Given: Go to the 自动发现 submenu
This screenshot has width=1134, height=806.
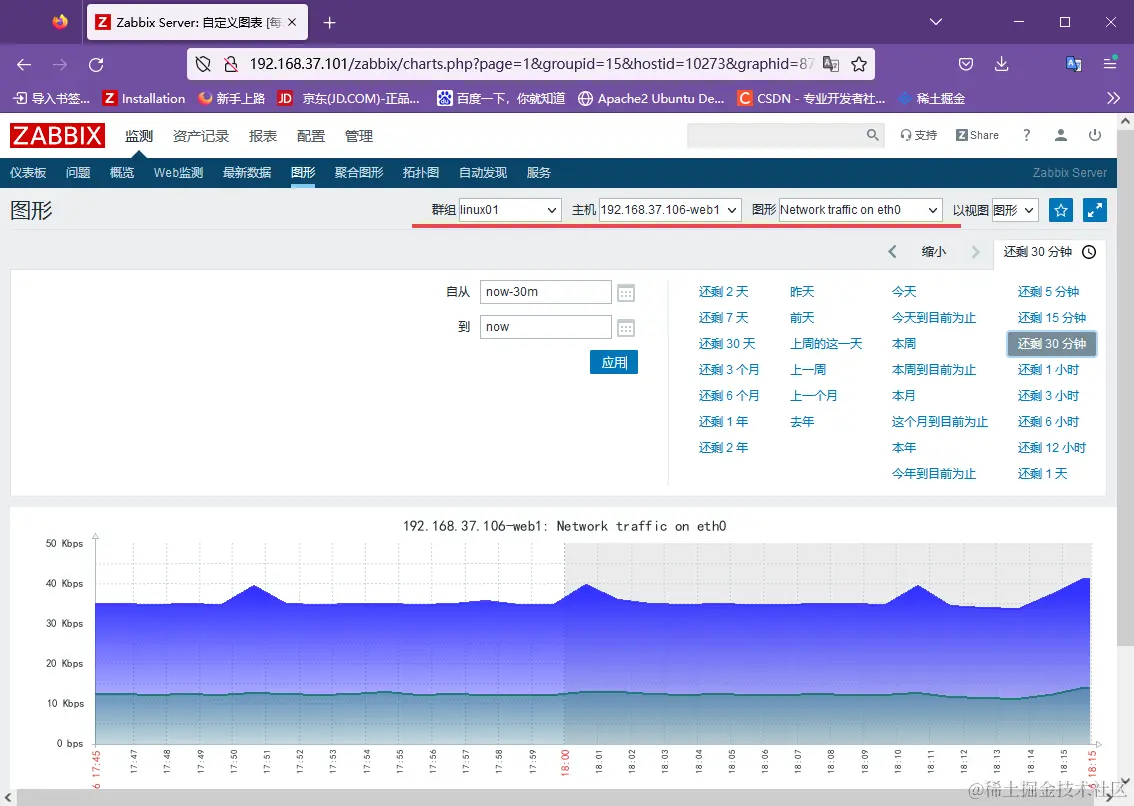Looking at the screenshot, I should (483, 173).
